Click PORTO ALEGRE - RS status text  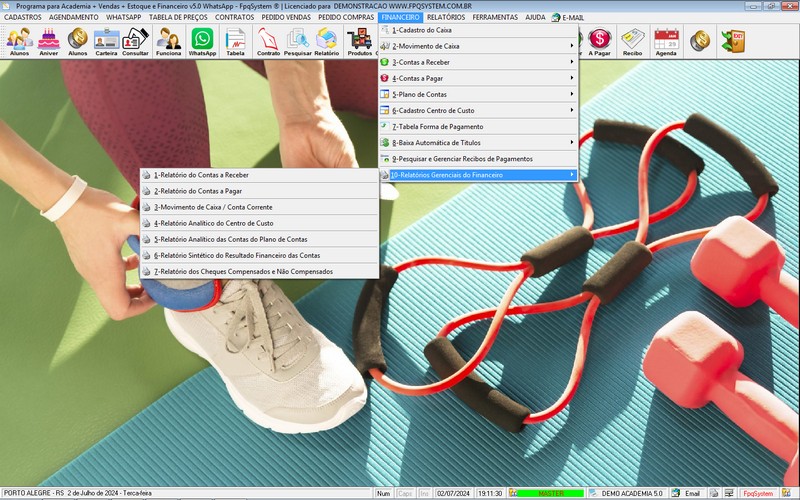coord(33,493)
